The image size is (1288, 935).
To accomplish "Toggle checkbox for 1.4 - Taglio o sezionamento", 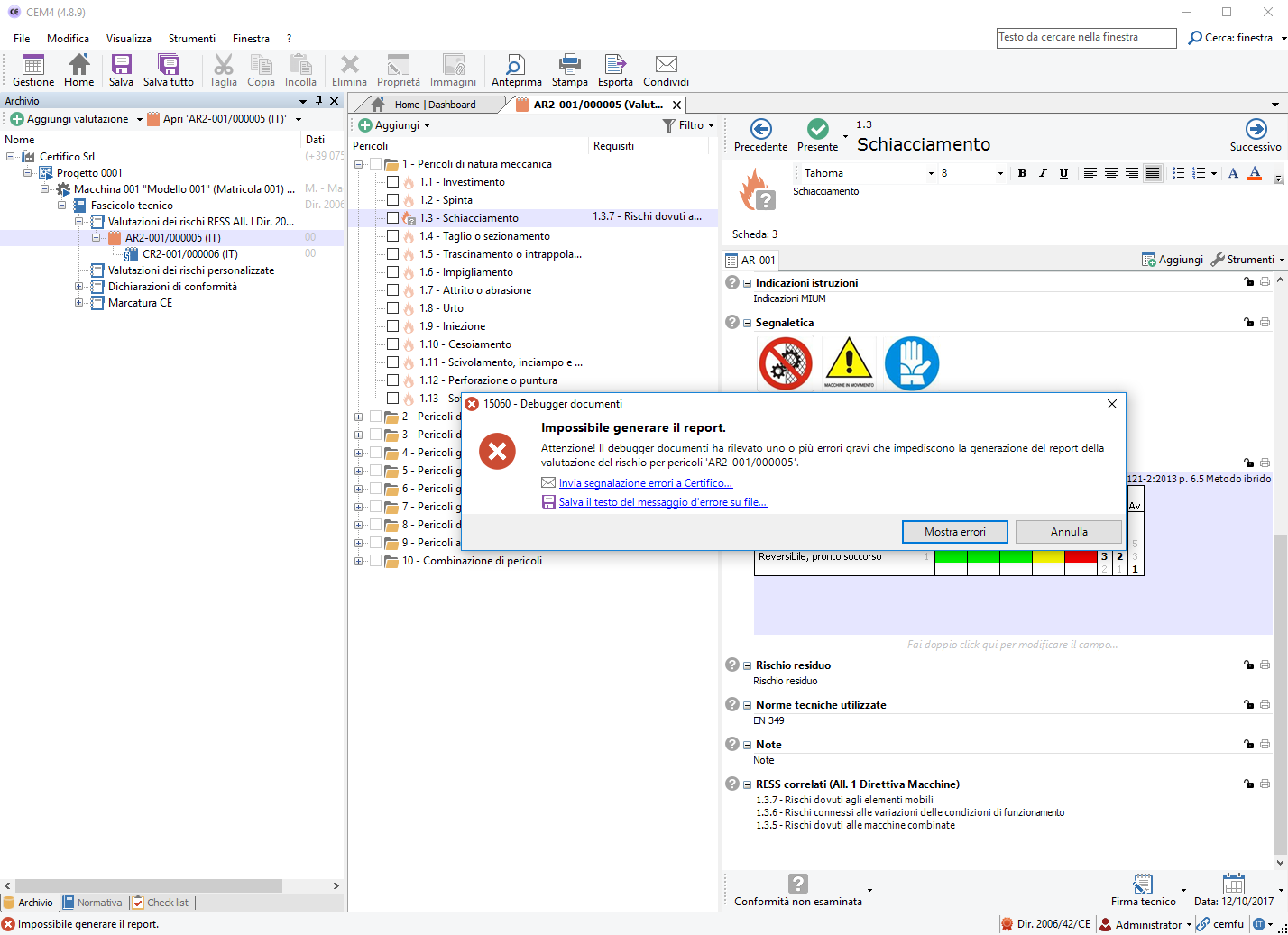I will click(x=392, y=236).
